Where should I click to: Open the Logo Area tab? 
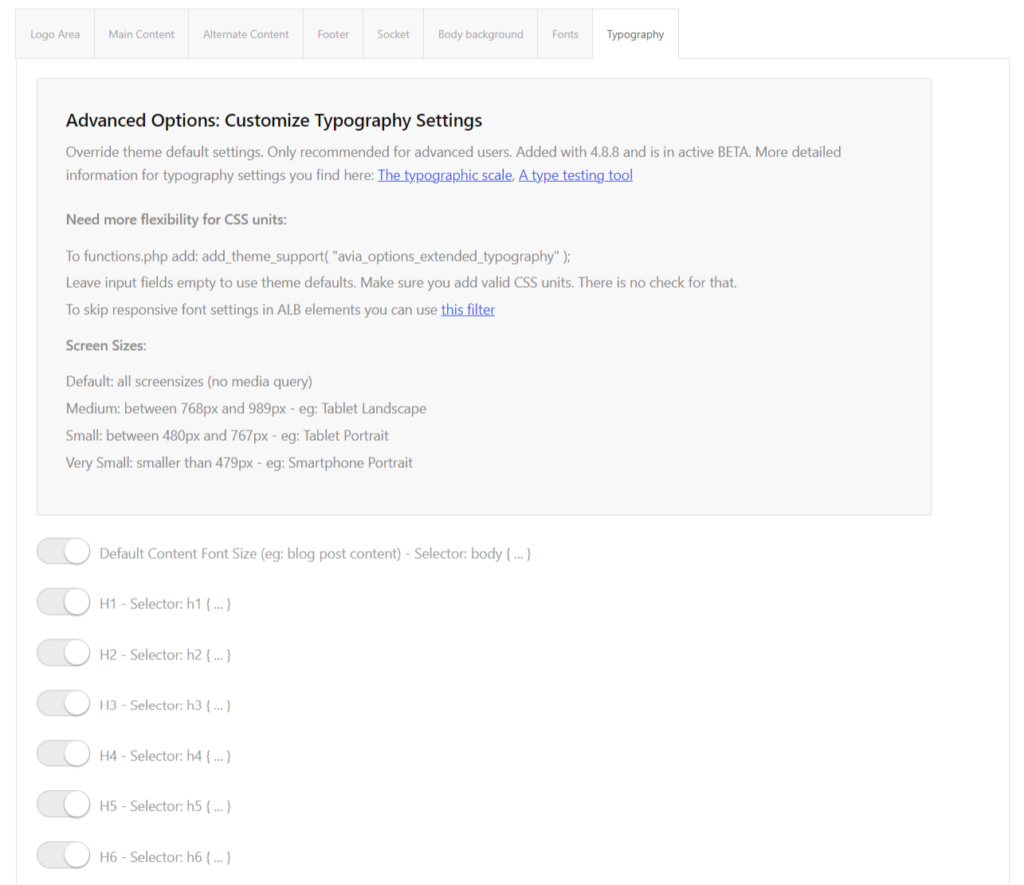[55, 34]
